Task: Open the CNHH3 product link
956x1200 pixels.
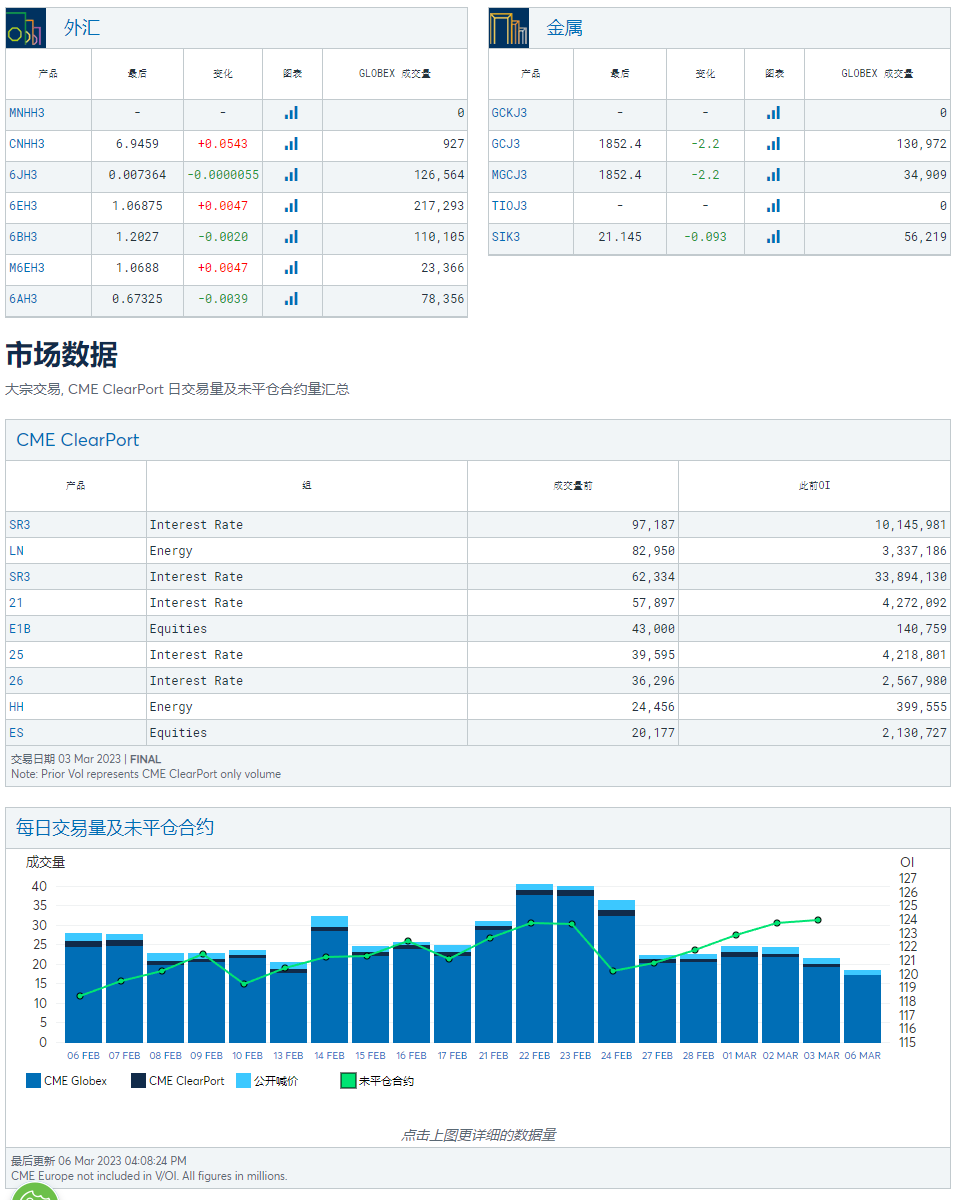Action: click(x=27, y=144)
